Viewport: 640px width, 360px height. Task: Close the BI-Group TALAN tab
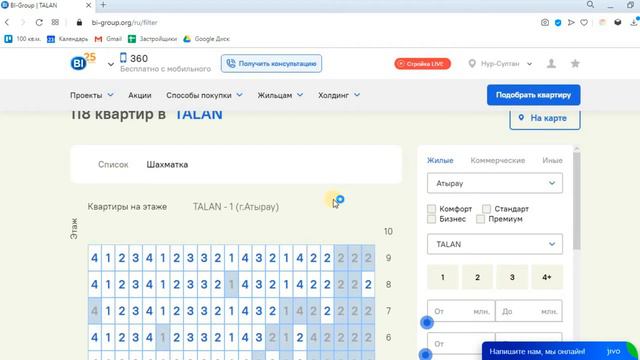coord(89,5)
